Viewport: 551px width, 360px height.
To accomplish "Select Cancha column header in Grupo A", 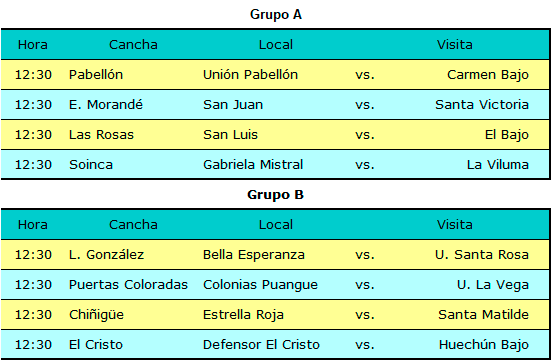I will coord(133,45).
